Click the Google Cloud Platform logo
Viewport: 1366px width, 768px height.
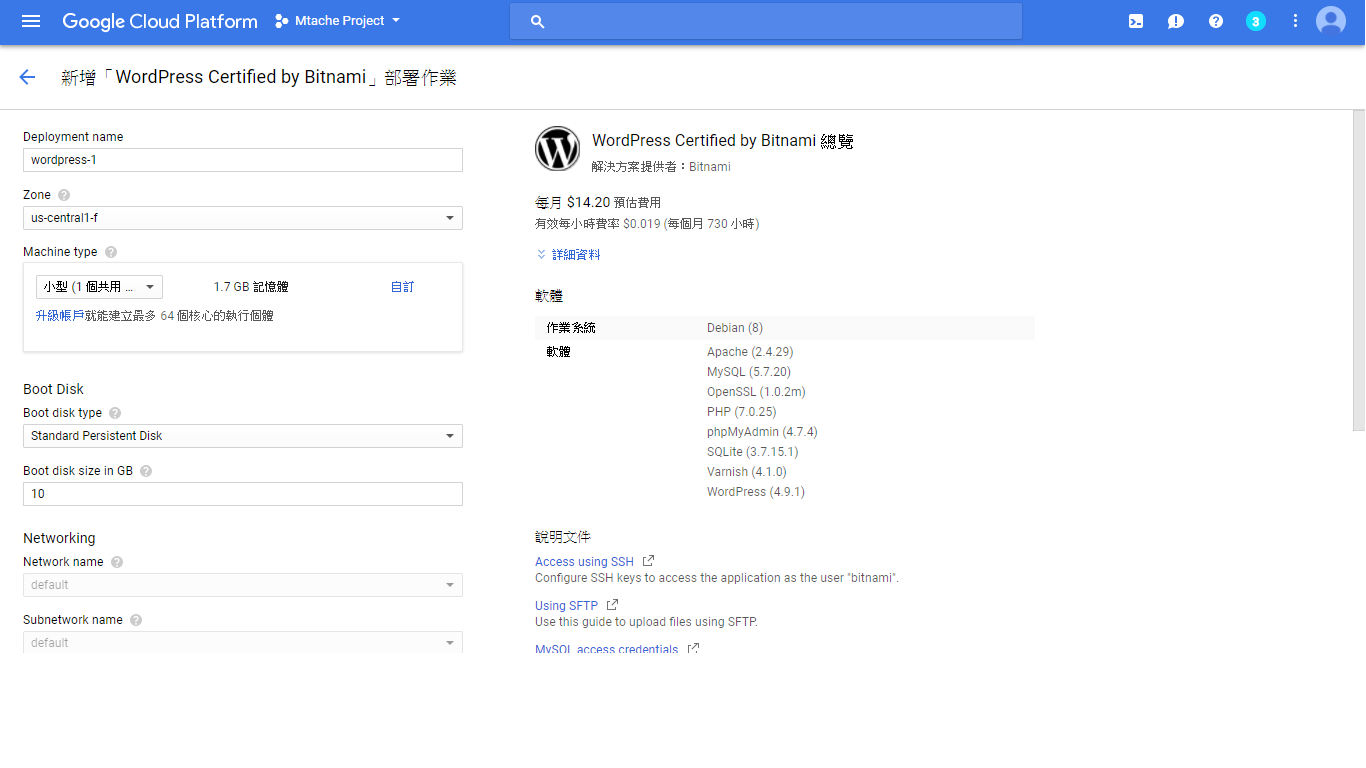coord(160,21)
